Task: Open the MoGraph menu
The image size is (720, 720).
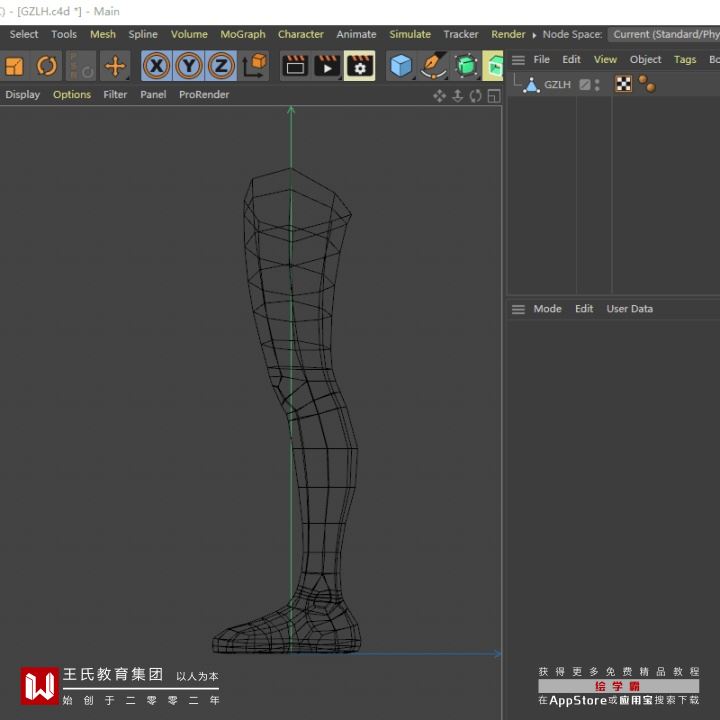Action: click(243, 34)
